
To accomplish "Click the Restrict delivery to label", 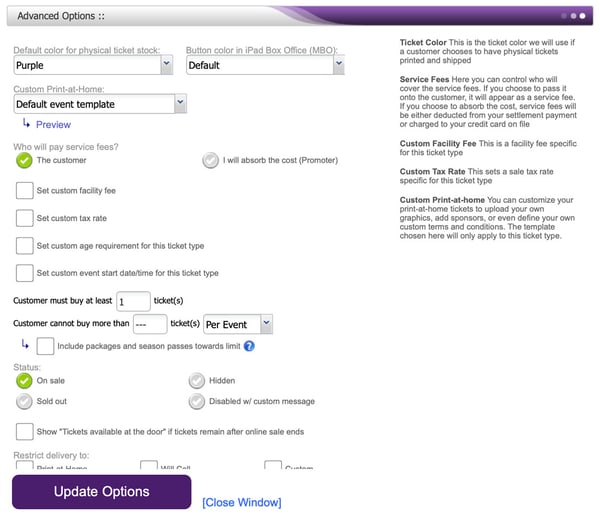I will tap(51, 455).
